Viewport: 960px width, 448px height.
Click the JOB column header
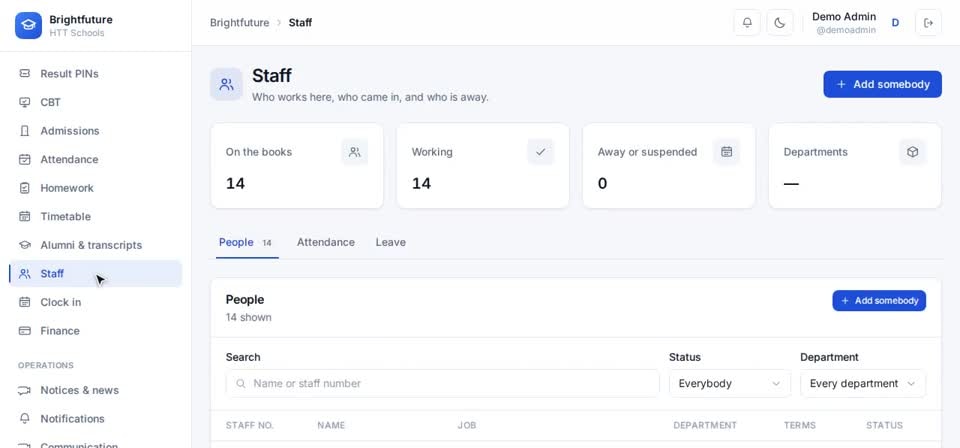[467, 425]
